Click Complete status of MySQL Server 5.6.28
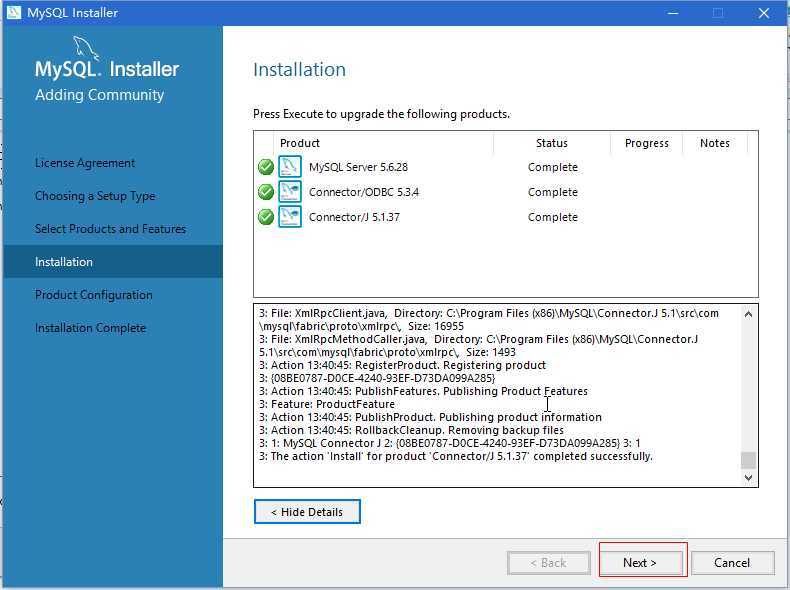 [553, 167]
